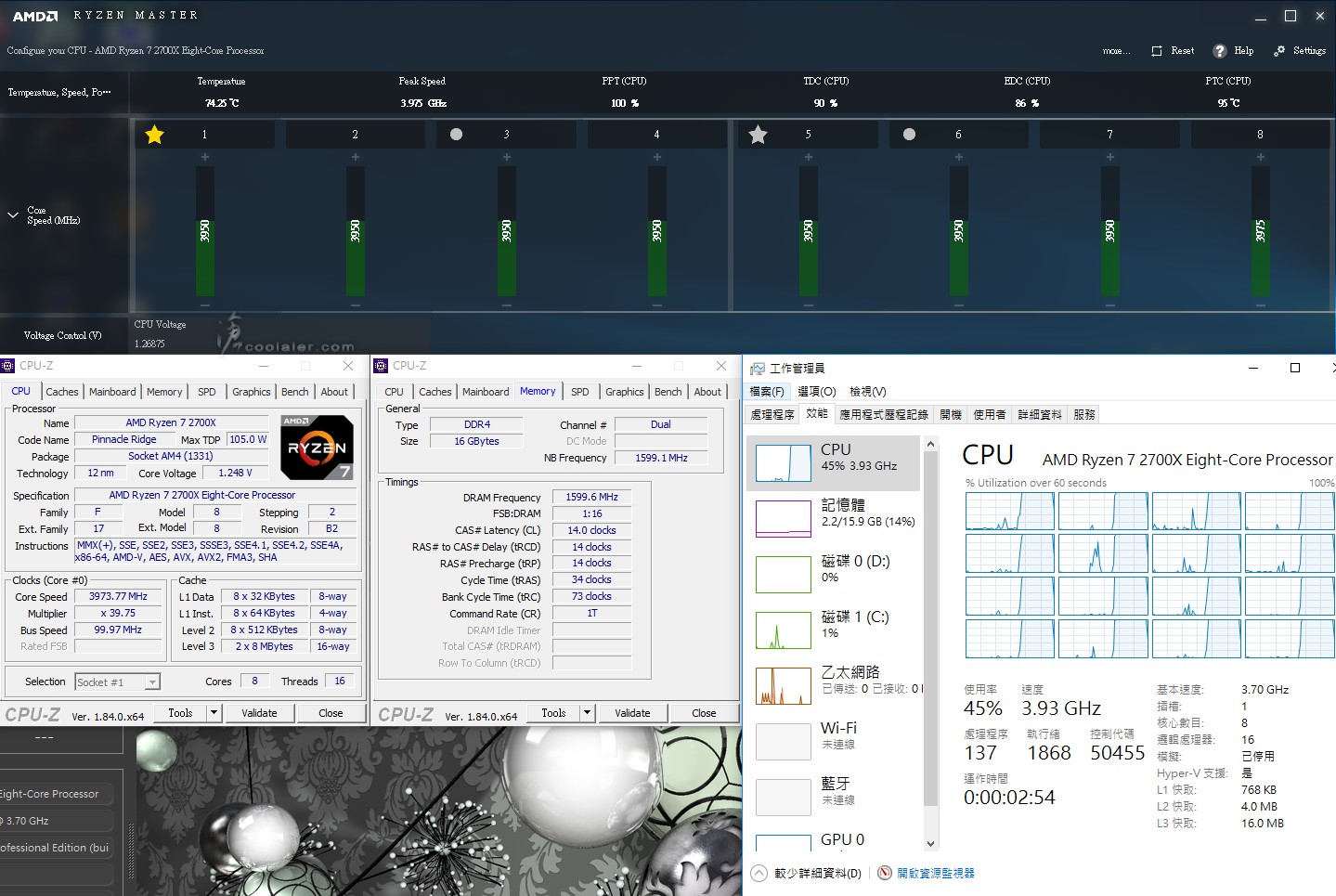Viewport: 1336px width, 896px height.
Task: Click Close button in right CPU-Z window
Action: (704, 713)
